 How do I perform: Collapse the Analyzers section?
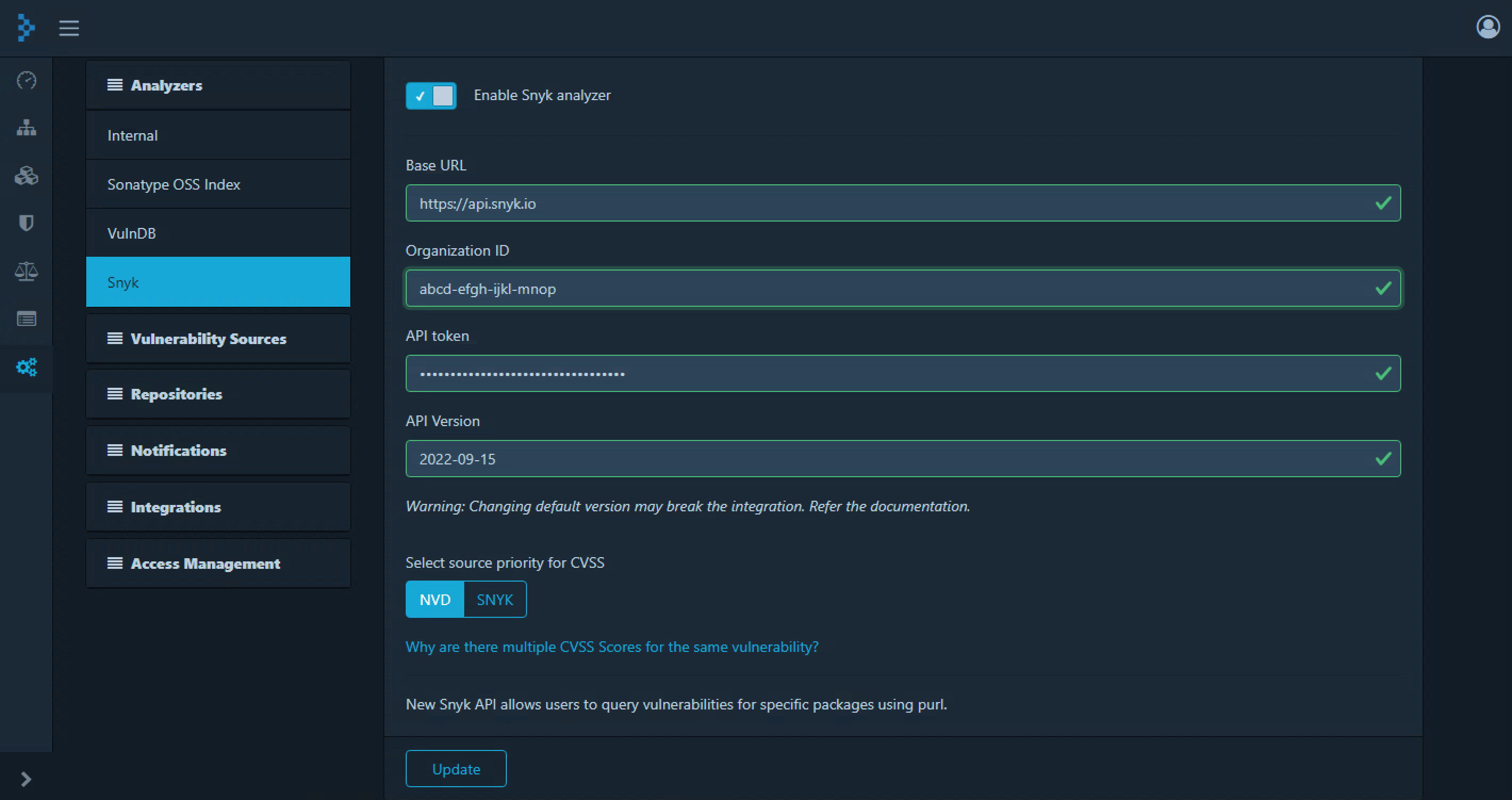tap(218, 85)
